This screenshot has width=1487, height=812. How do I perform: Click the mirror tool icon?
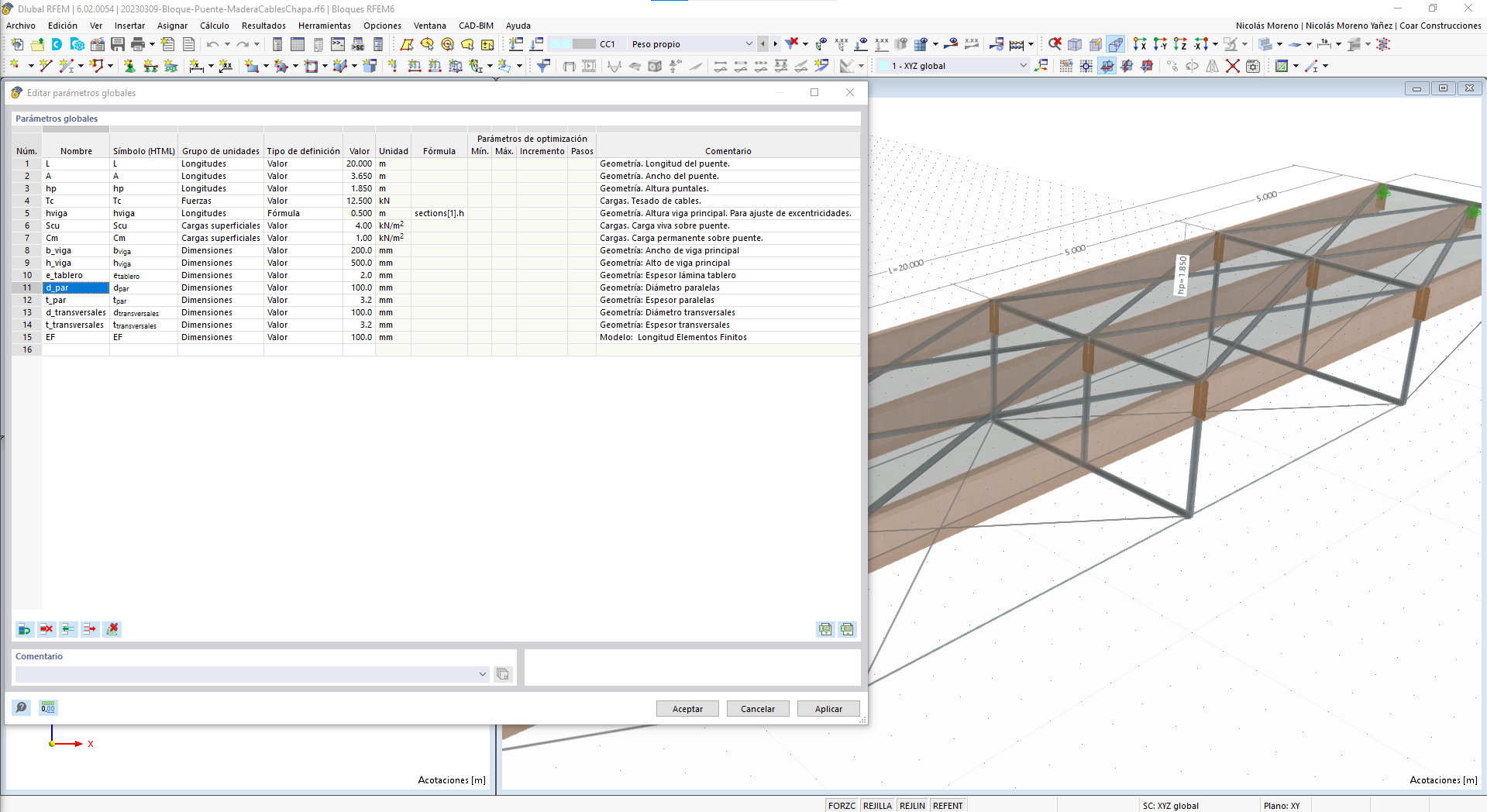(x=1213, y=66)
